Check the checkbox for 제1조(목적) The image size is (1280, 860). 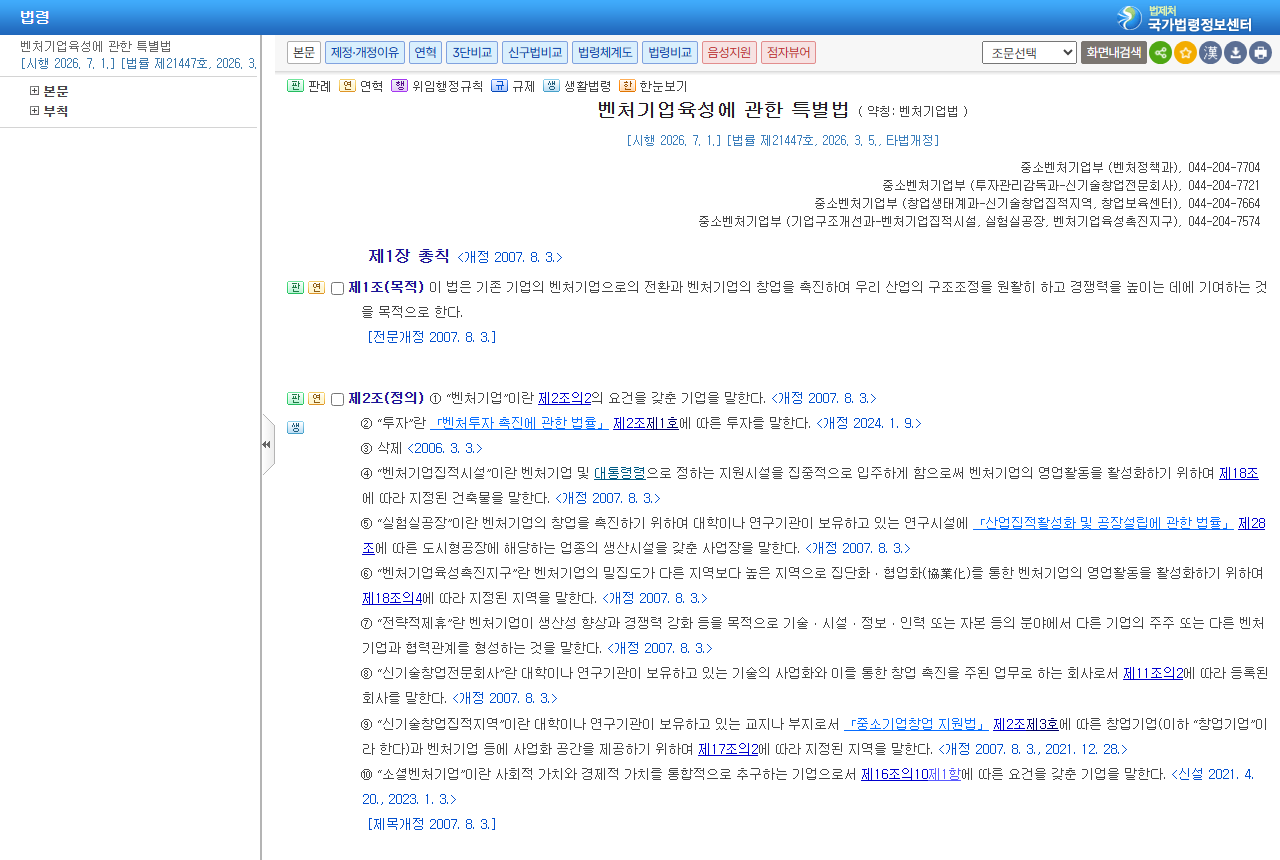337,289
